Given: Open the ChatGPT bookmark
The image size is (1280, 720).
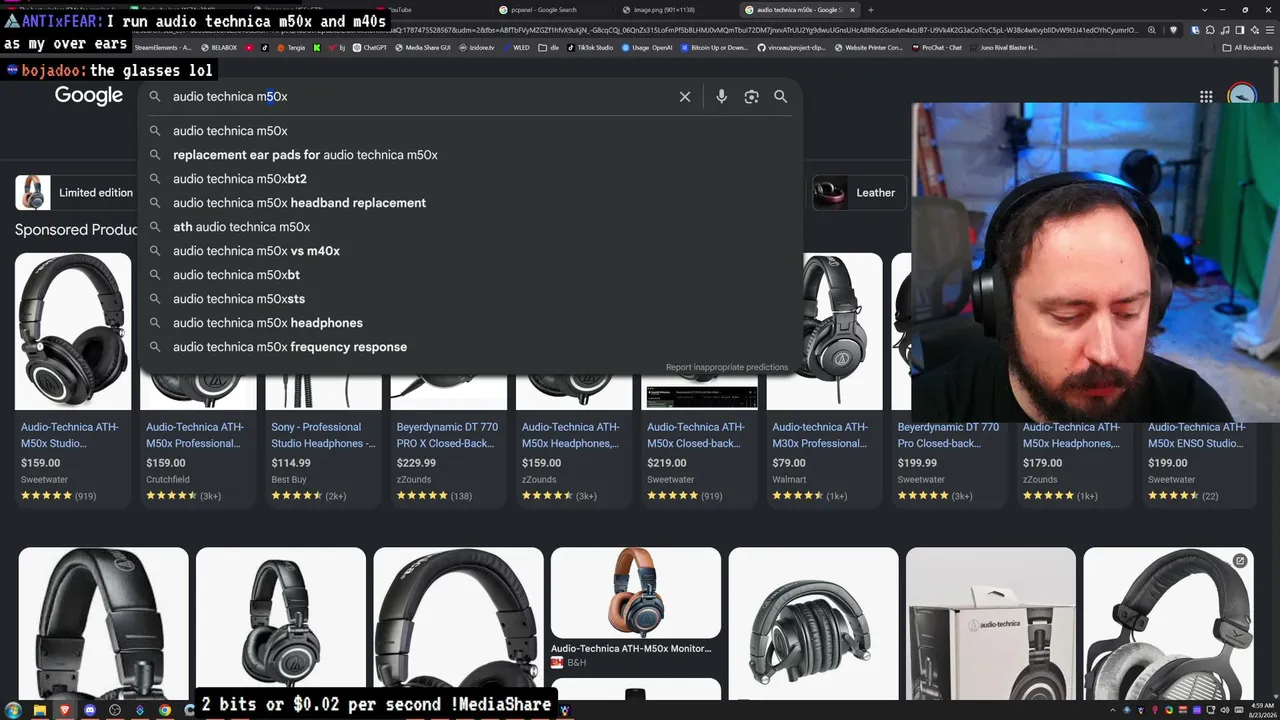Looking at the screenshot, I should coord(370,48).
